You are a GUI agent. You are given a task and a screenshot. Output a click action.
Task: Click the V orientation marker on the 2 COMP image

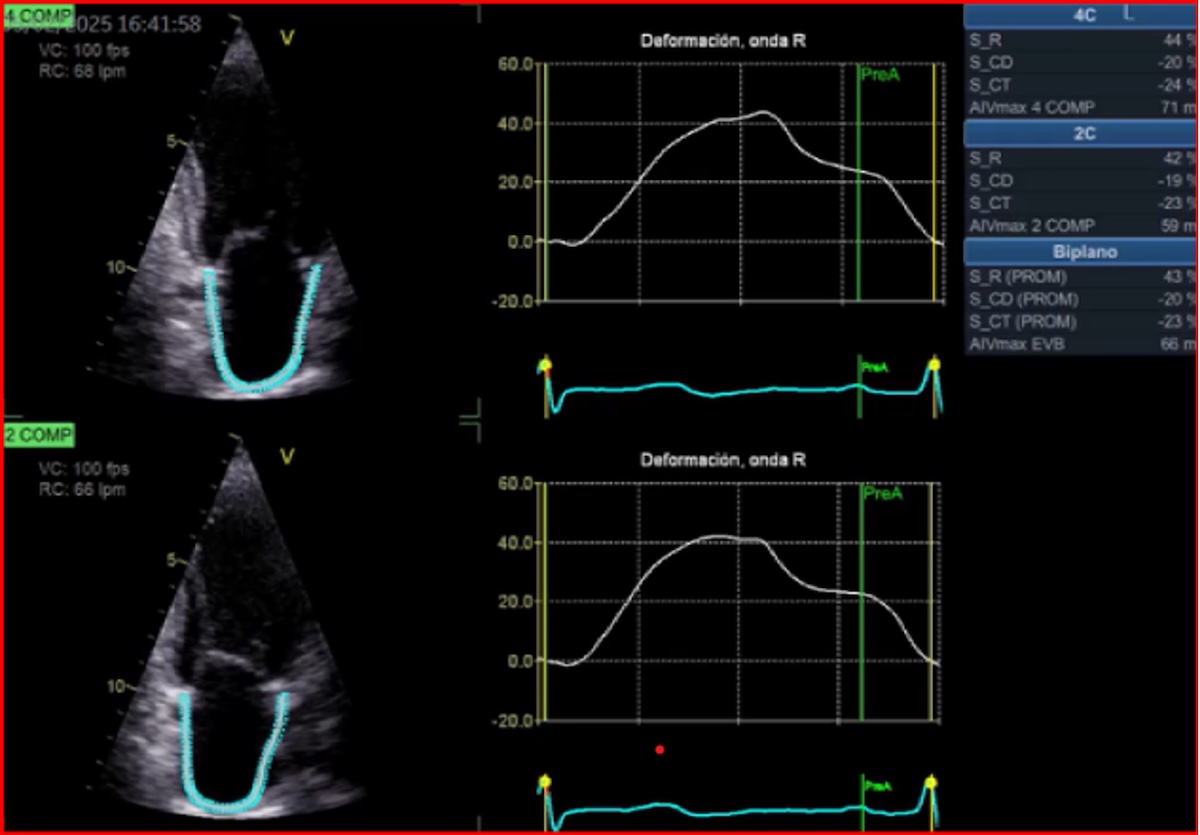(x=287, y=457)
